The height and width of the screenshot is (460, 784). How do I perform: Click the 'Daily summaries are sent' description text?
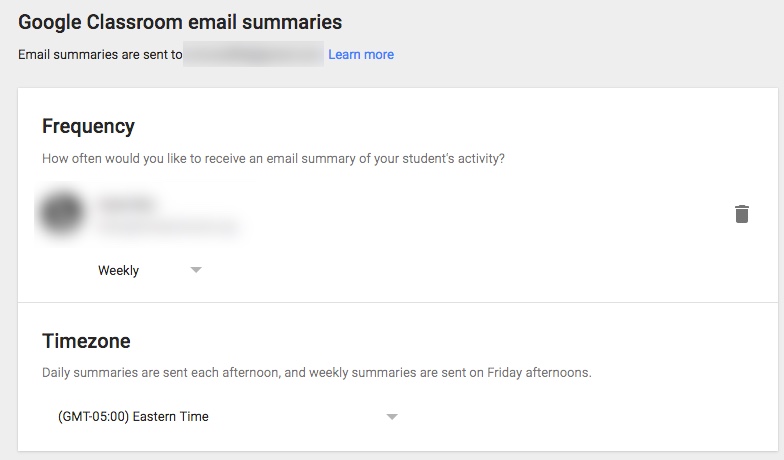[316, 372]
